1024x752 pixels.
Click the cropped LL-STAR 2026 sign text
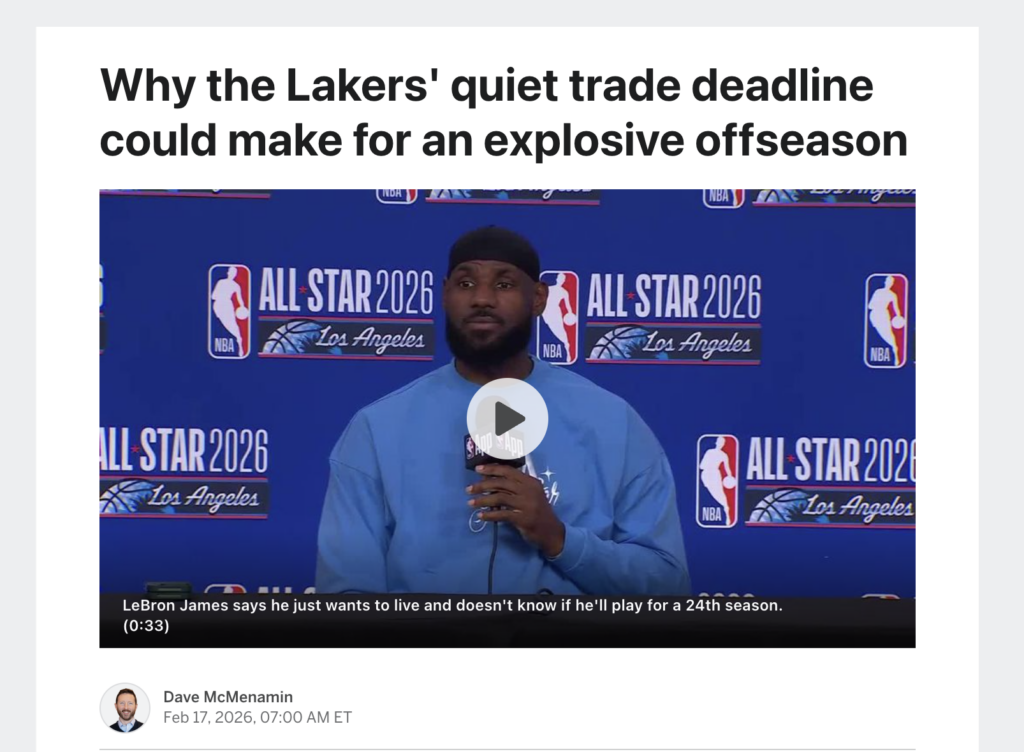coord(184,451)
